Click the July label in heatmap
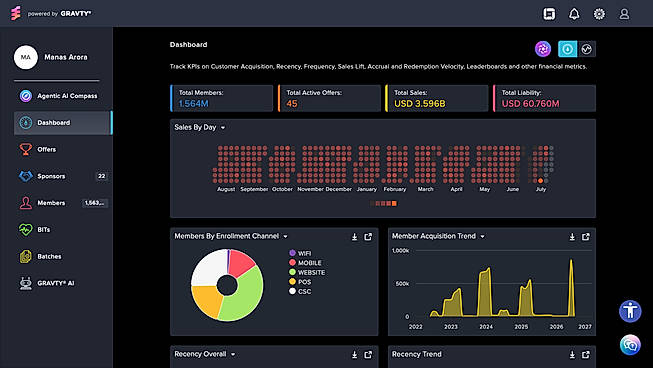The height and width of the screenshot is (368, 653). pyautogui.click(x=541, y=189)
